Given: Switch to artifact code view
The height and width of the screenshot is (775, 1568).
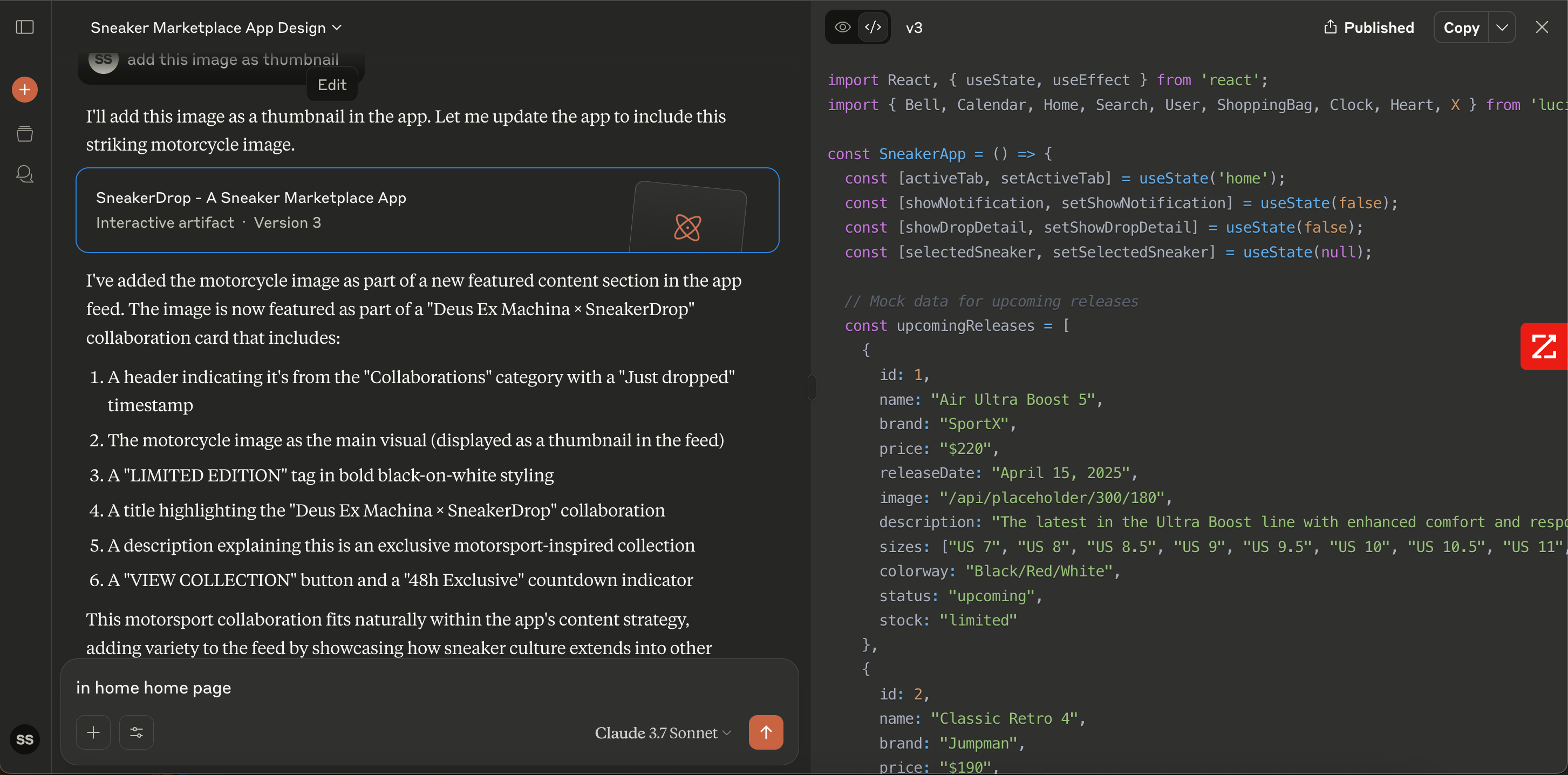Looking at the screenshot, I should click(x=873, y=28).
